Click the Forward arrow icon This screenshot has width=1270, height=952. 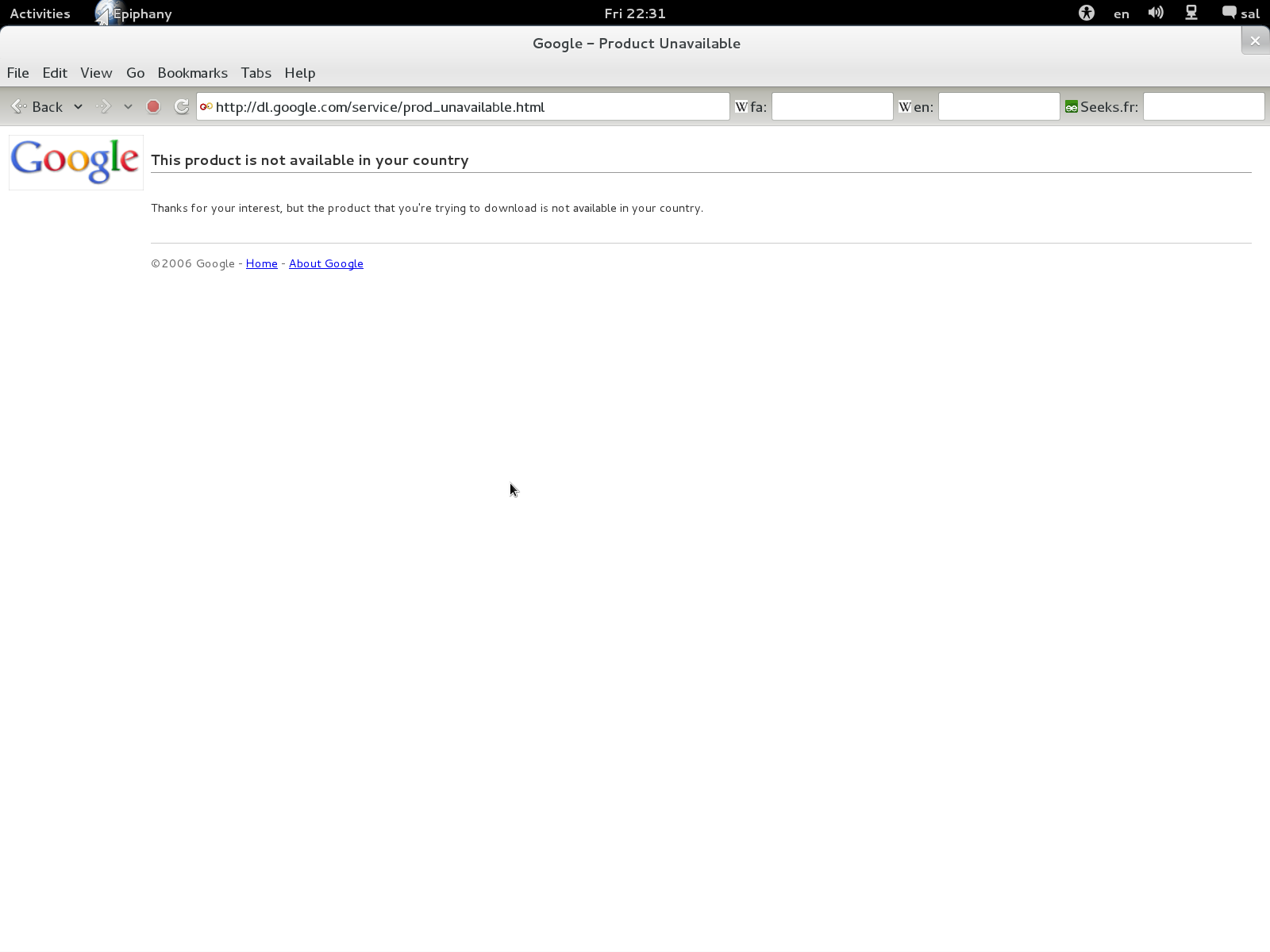coord(103,106)
